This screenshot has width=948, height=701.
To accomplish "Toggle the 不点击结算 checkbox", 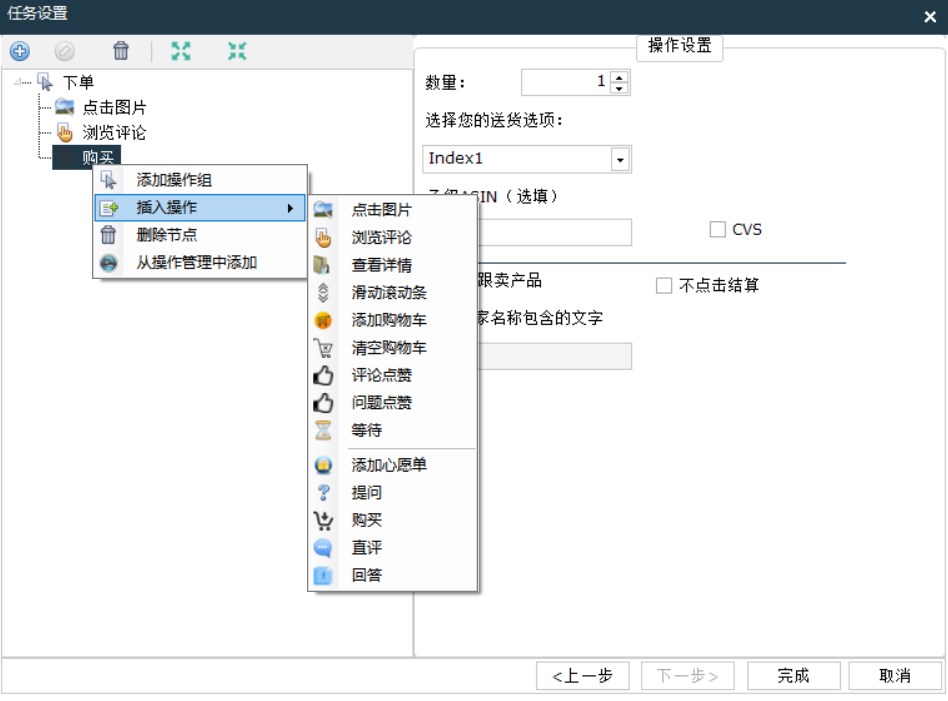I will [664, 285].
